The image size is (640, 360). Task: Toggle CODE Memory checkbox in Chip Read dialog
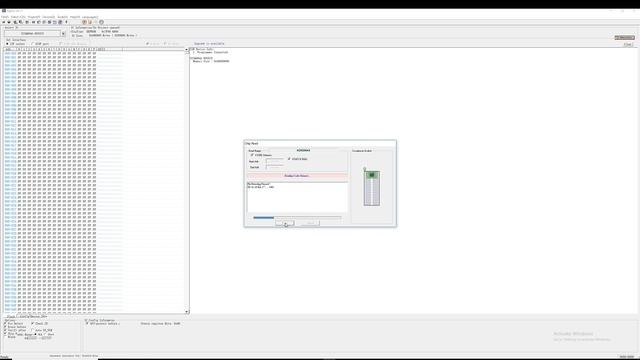tap(252, 155)
